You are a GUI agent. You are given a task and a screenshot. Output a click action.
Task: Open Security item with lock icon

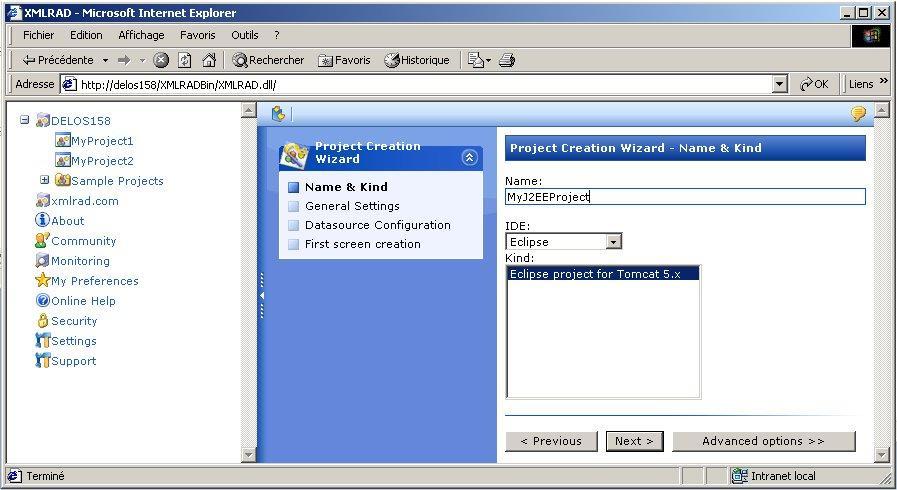coord(74,321)
